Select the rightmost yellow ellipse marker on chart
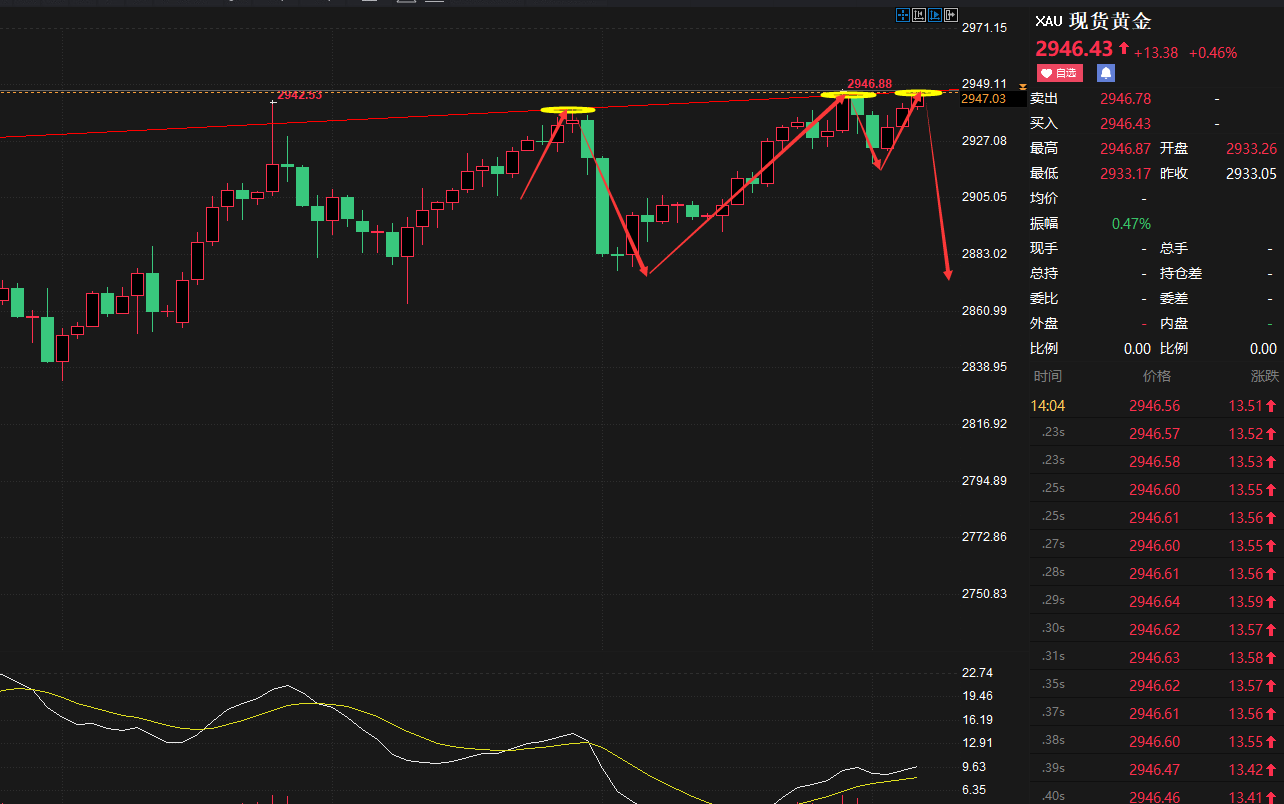 pos(918,93)
